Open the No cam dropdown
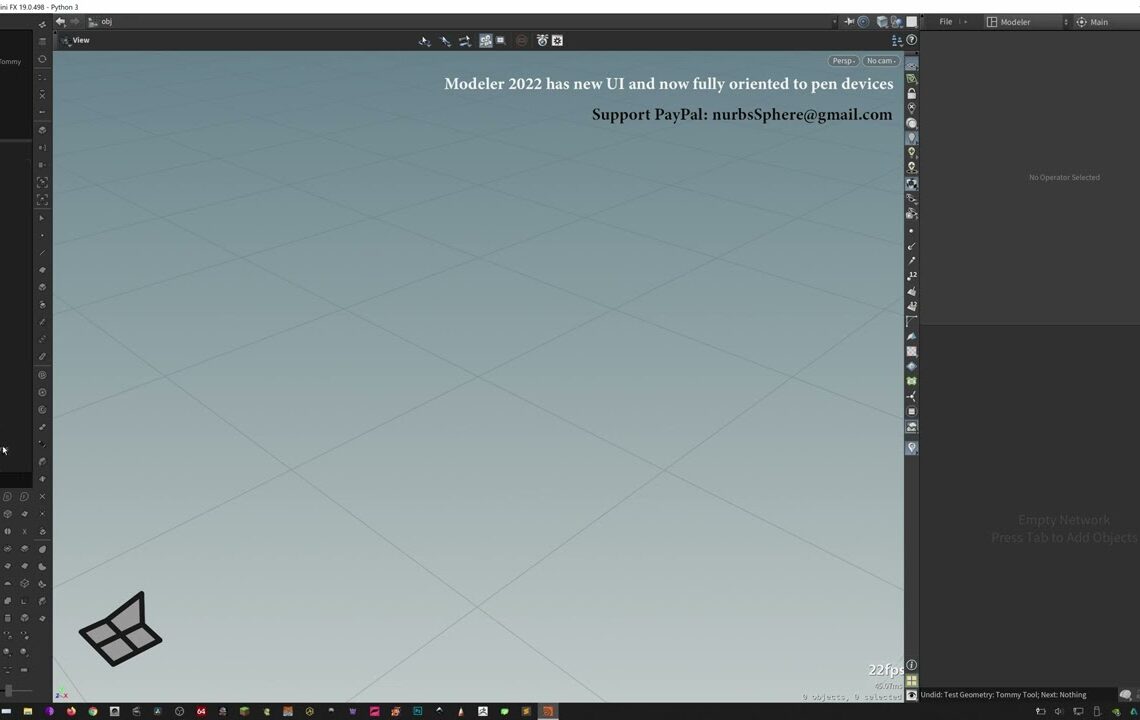The image size is (1140, 720). 878,60
